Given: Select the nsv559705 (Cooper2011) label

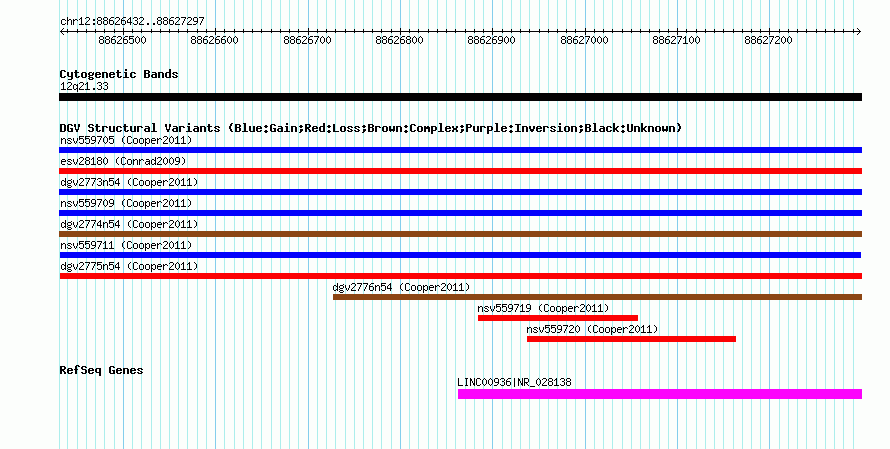Looking at the screenshot, I should 126,140.
